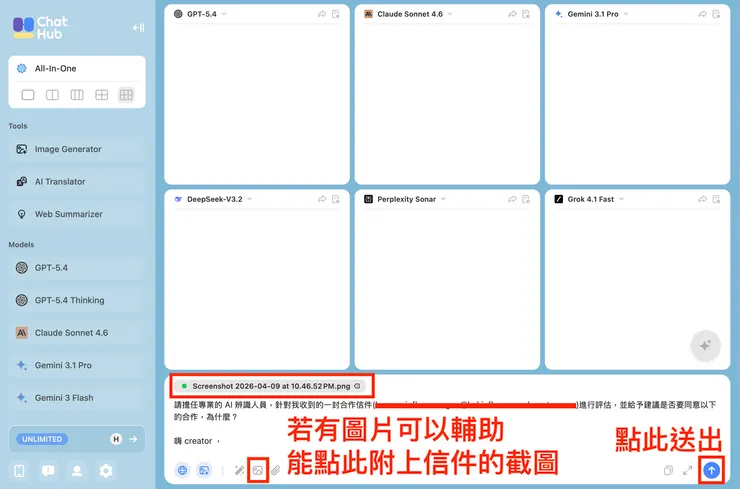Open the GPT-5.4 panel model dropdown
This screenshot has height=489, width=740.
tap(224, 14)
